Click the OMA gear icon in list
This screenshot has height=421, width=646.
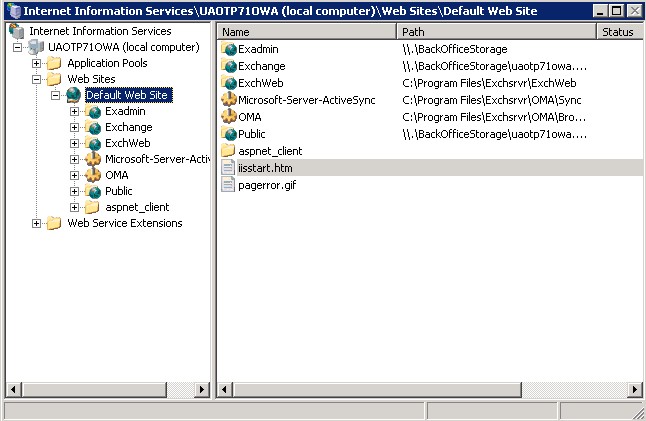coord(228,117)
